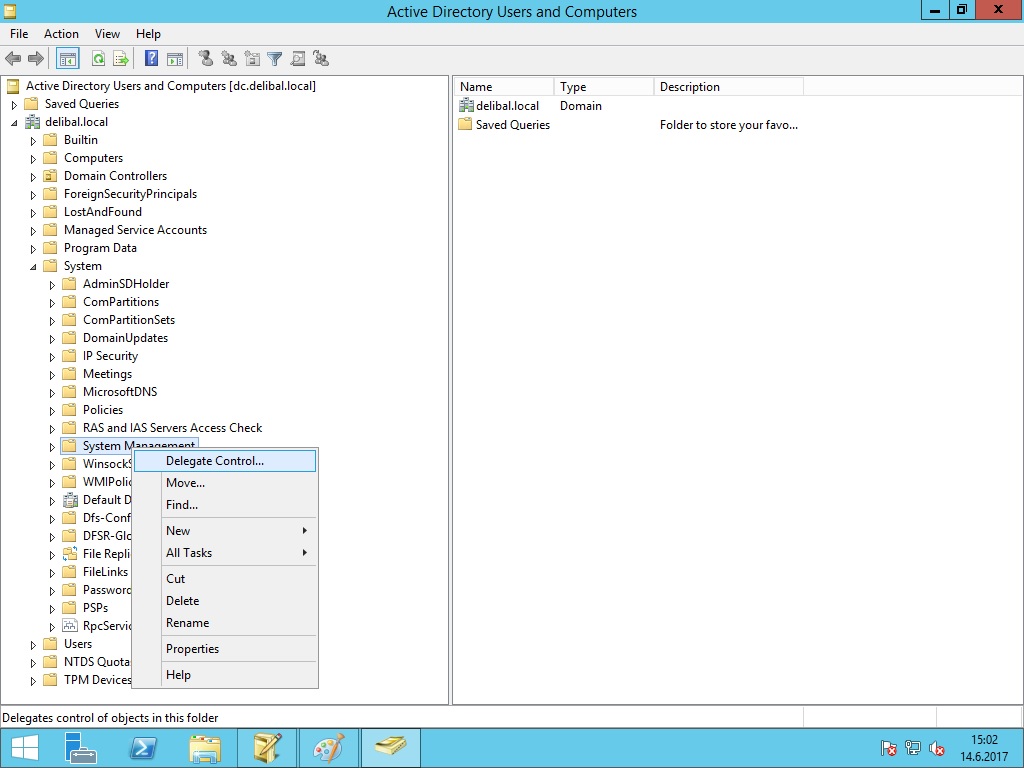The height and width of the screenshot is (768, 1024).
Task: Expand the Domain Controllers tree node
Action: (33, 177)
